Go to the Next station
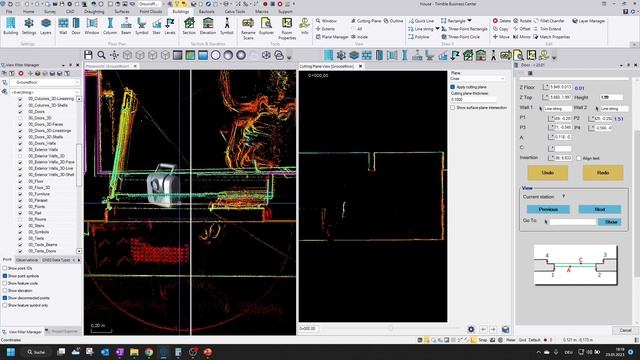Viewport: 640px width, 360px height. point(600,209)
